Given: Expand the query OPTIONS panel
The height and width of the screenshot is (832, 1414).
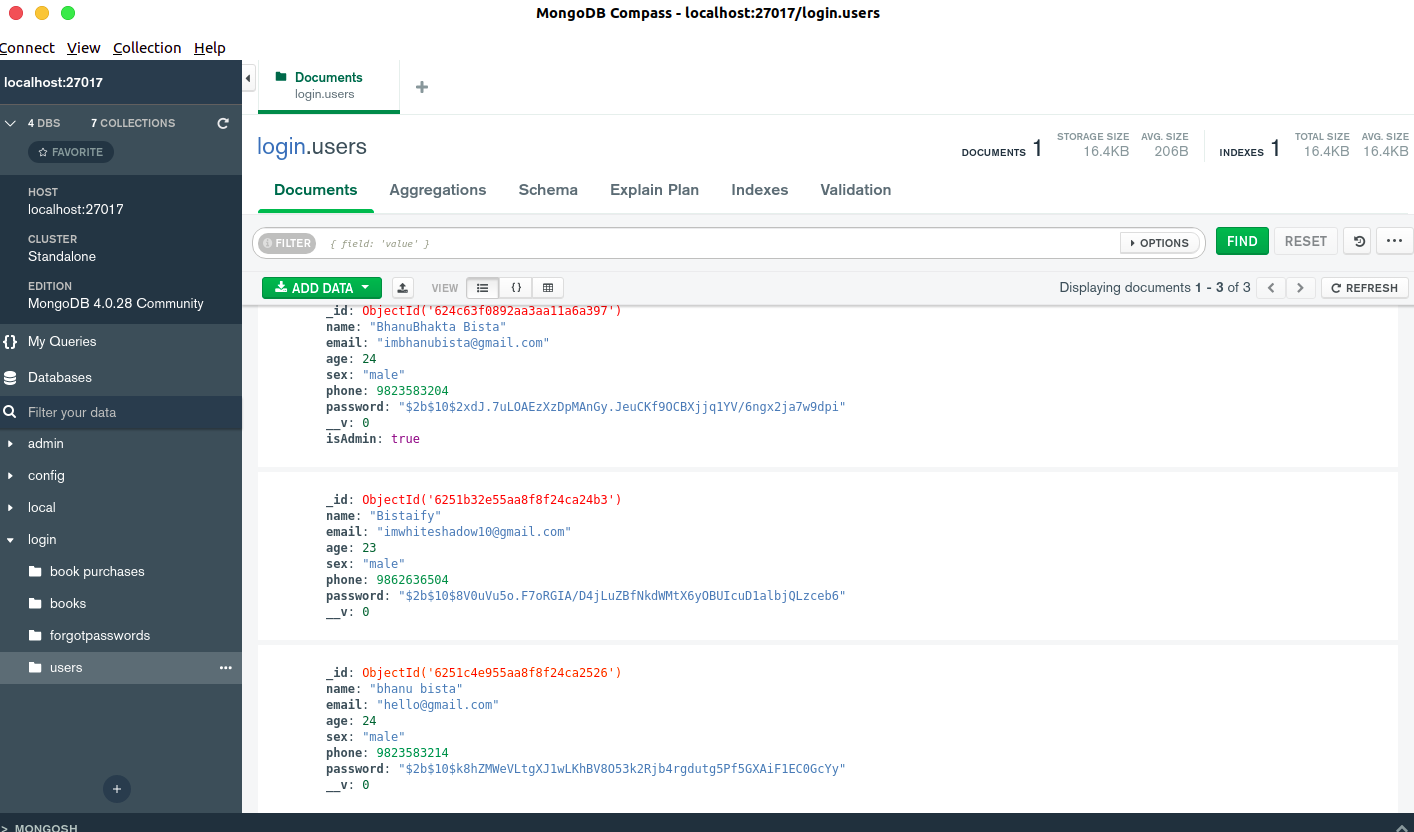Looking at the screenshot, I should (1158, 242).
